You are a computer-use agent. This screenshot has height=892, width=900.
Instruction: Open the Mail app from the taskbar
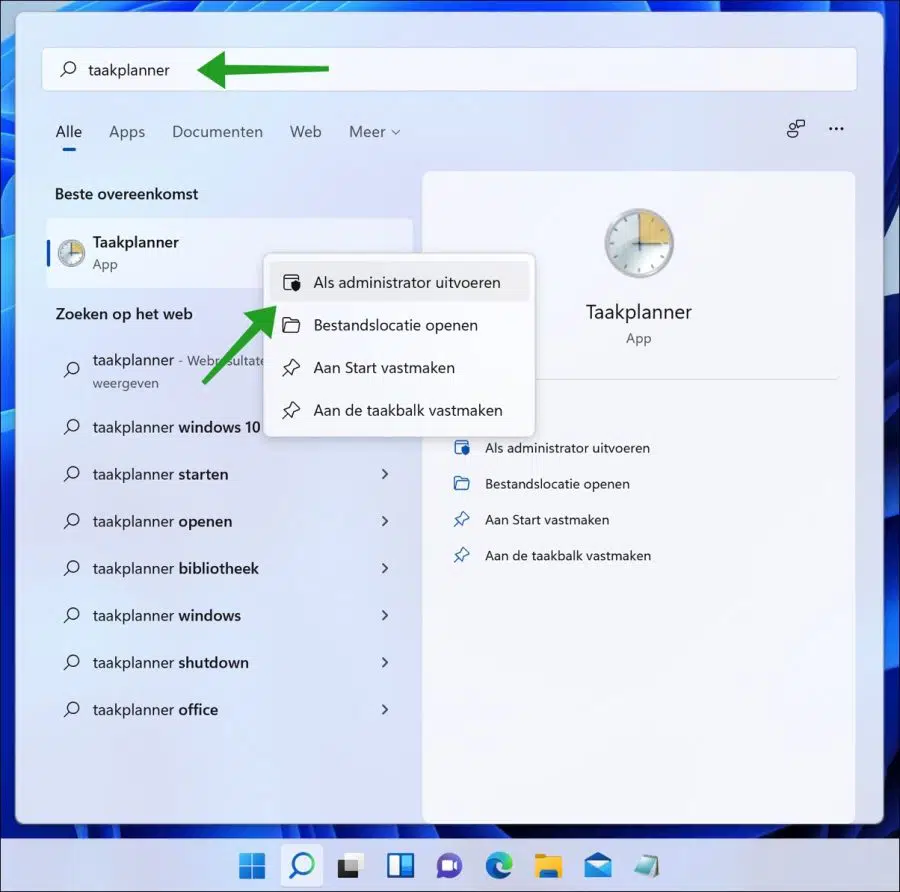[x=598, y=866]
